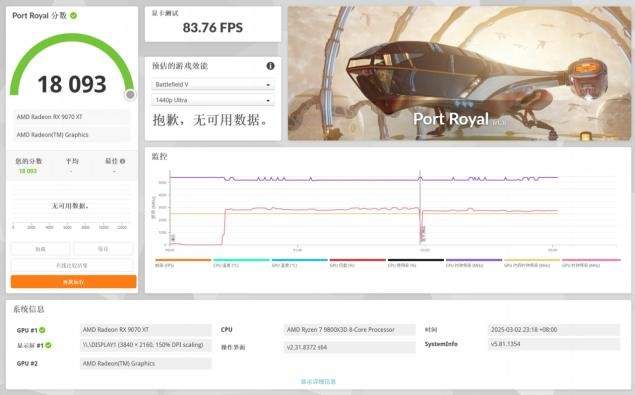Image resolution: width=635 pixels, height=395 pixels.
Task: Open info icon in estimated game performance panel
Action: point(270,66)
